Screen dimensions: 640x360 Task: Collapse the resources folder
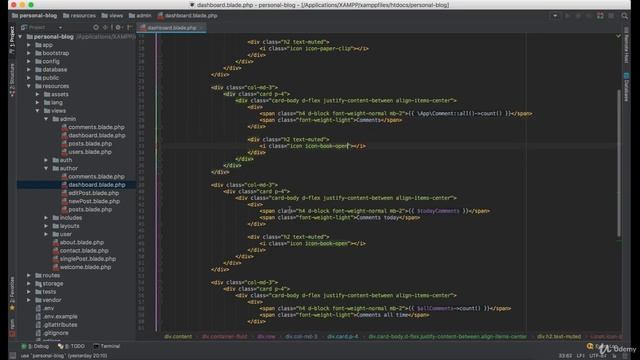click(x=29, y=86)
